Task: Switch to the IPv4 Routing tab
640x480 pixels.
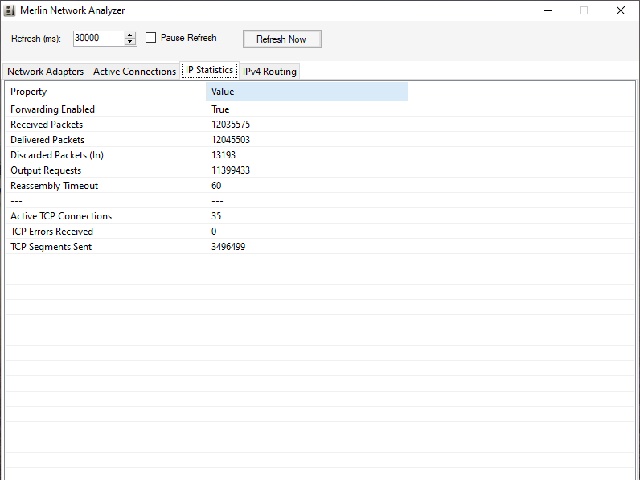Action: 270,71
